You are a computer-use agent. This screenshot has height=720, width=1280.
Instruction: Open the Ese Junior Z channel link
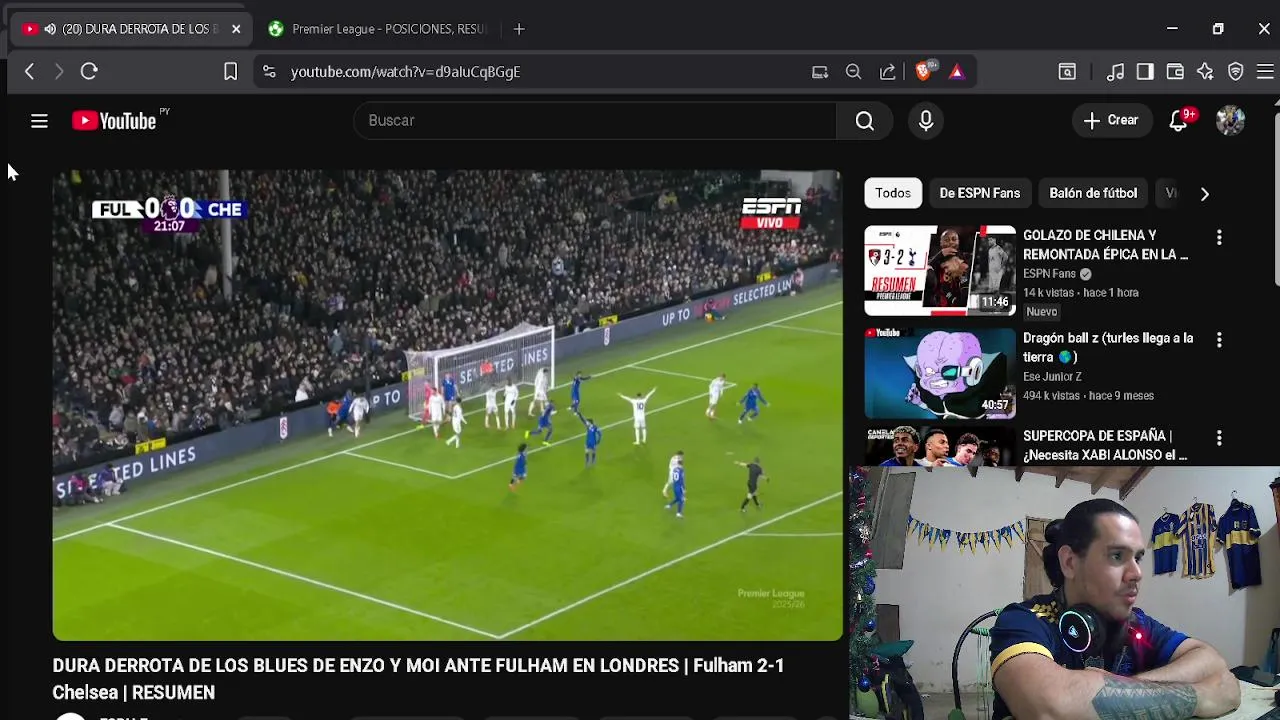tap(1052, 377)
